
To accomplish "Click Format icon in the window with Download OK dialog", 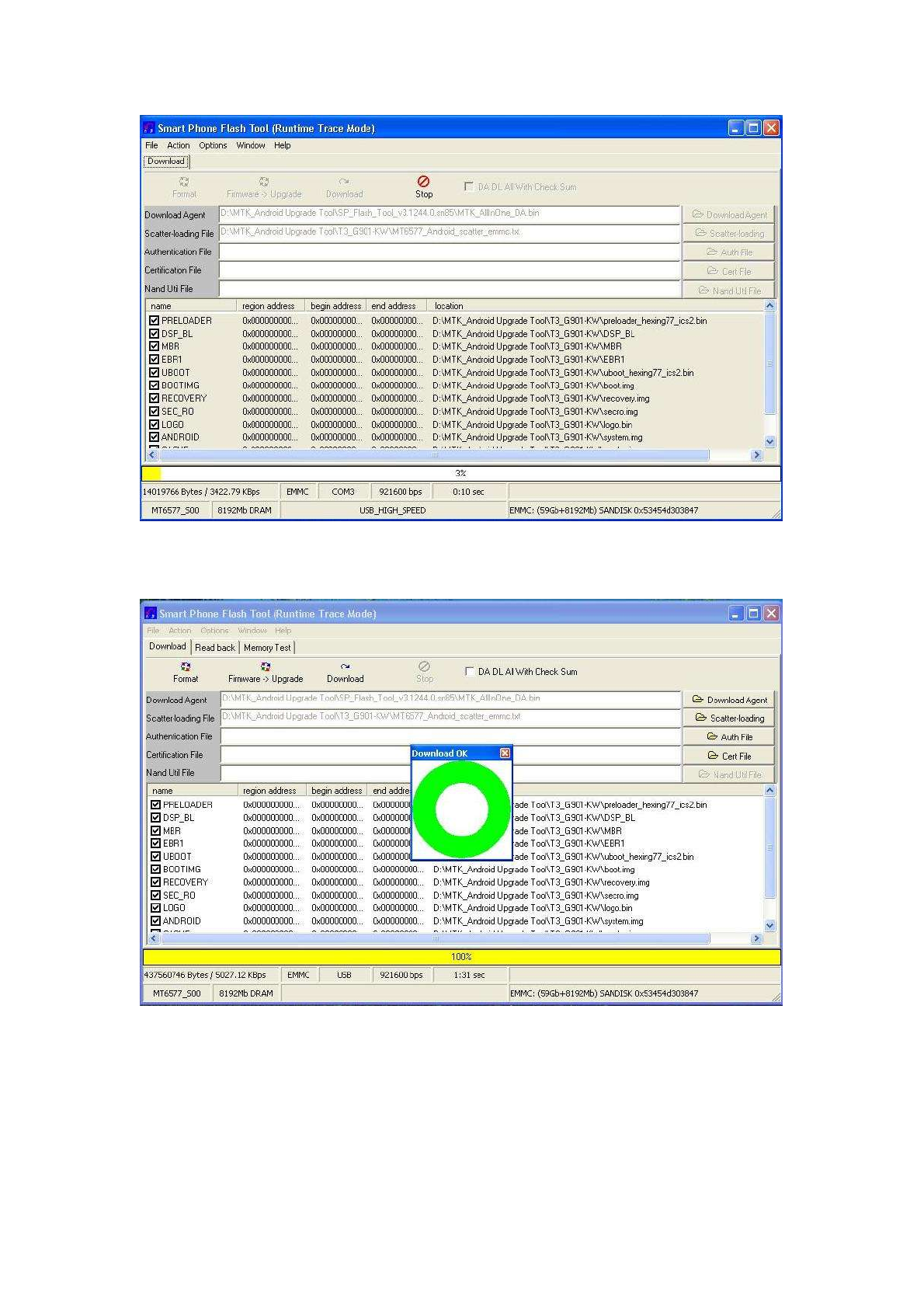I will pyautogui.click(x=186, y=666).
